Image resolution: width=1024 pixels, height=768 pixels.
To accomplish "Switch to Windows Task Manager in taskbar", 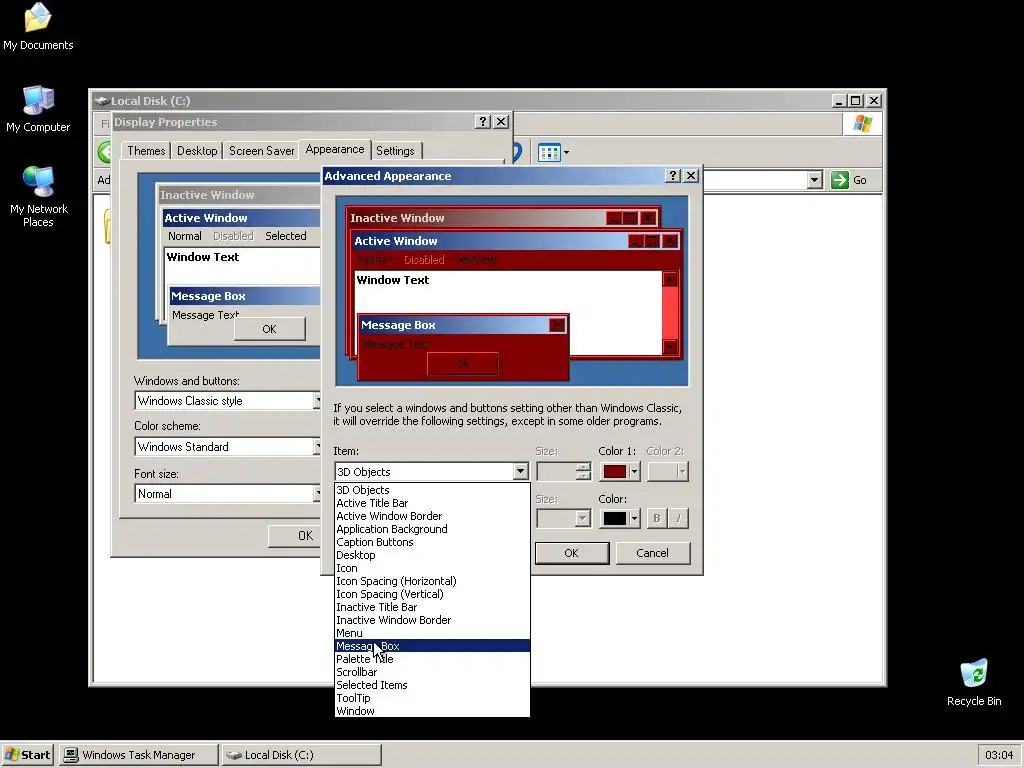I will click(x=139, y=754).
